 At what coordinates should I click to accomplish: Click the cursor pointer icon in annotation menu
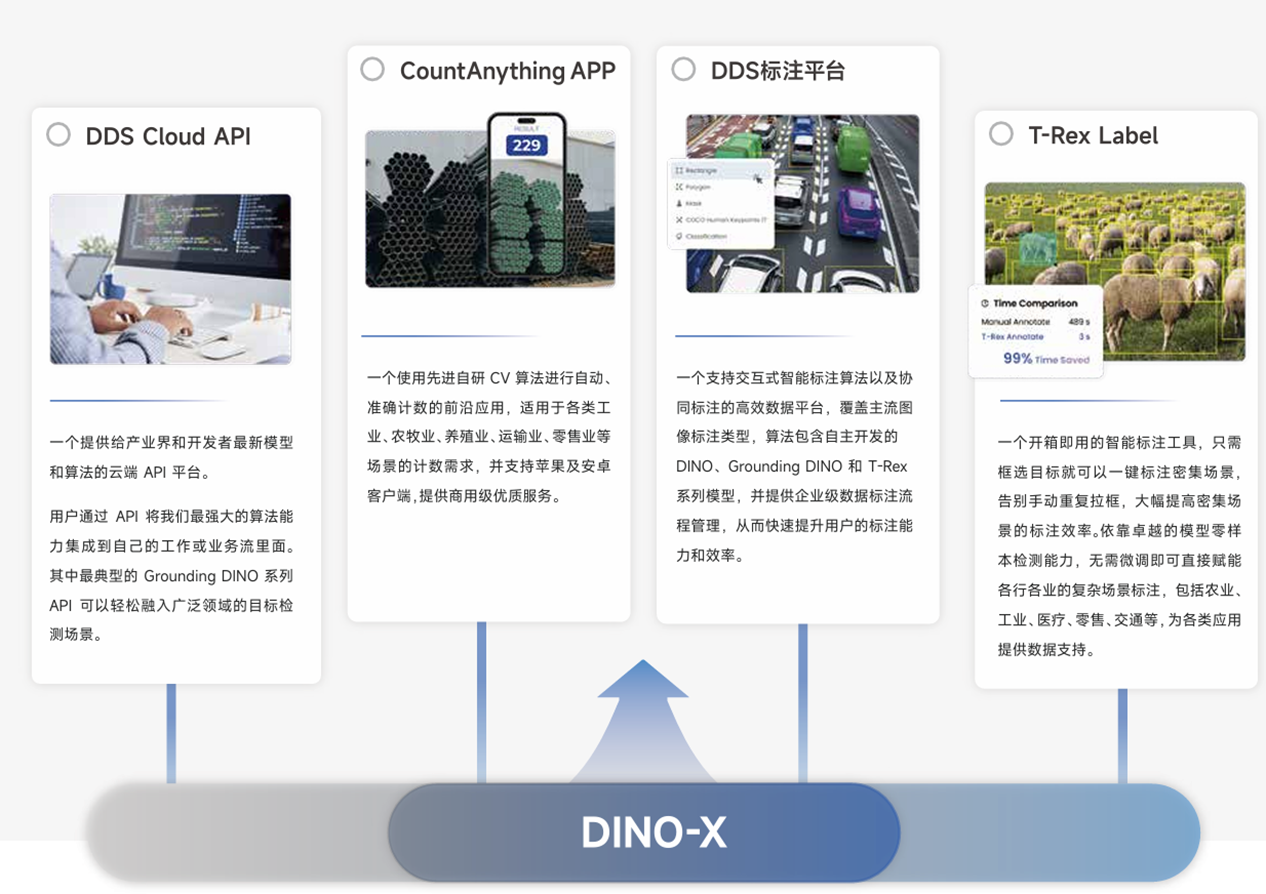coord(758,178)
